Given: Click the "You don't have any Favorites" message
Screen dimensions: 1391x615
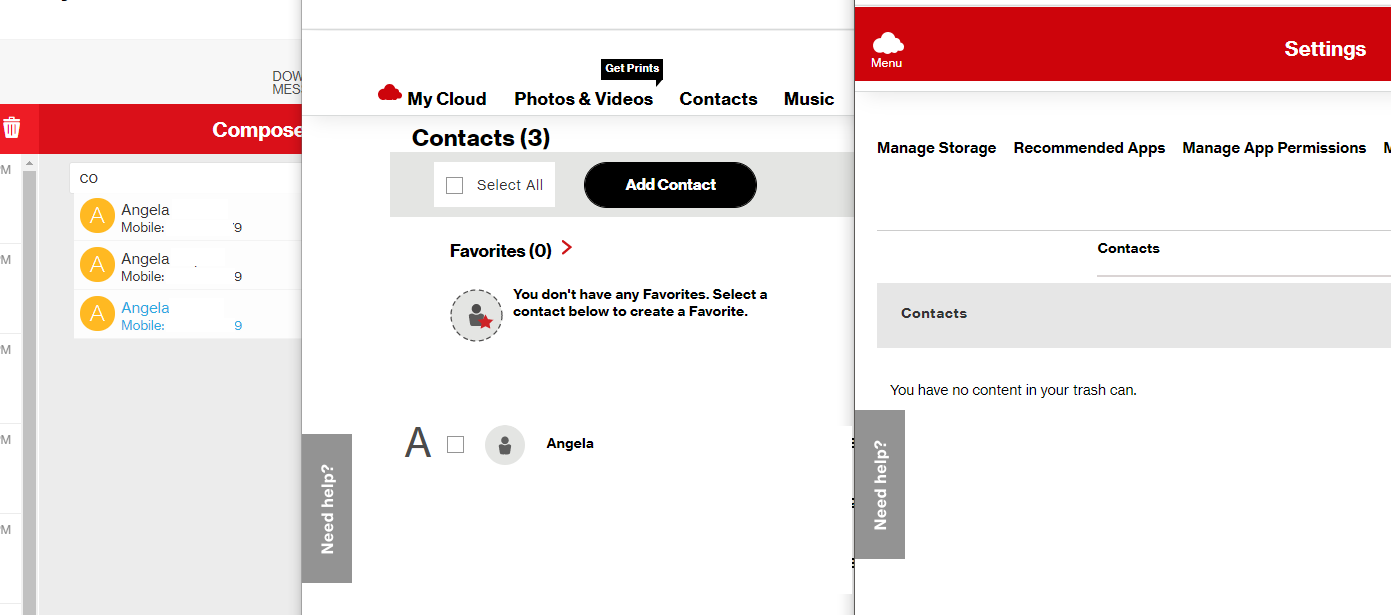Looking at the screenshot, I should (640, 303).
